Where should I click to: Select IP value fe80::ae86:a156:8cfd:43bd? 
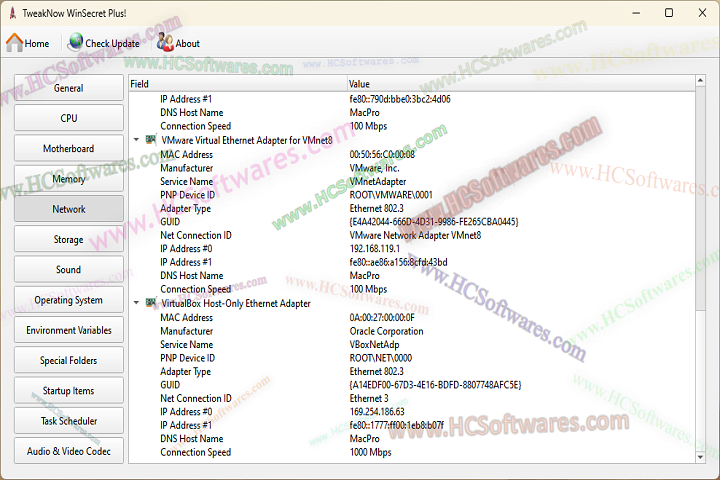tap(398, 262)
